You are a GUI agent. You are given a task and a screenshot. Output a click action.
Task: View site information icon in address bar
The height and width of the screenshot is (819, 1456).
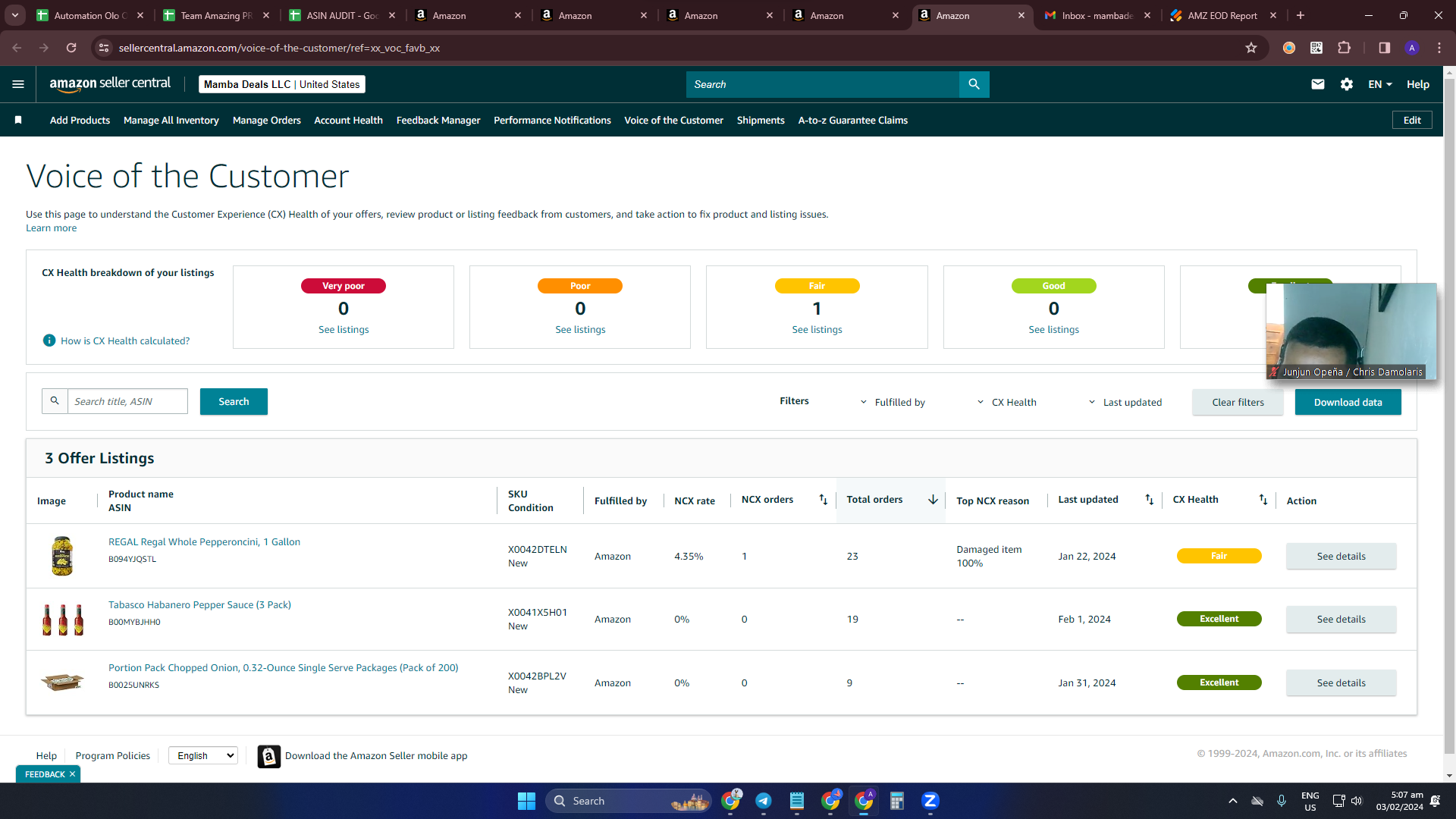pyautogui.click(x=105, y=48)
